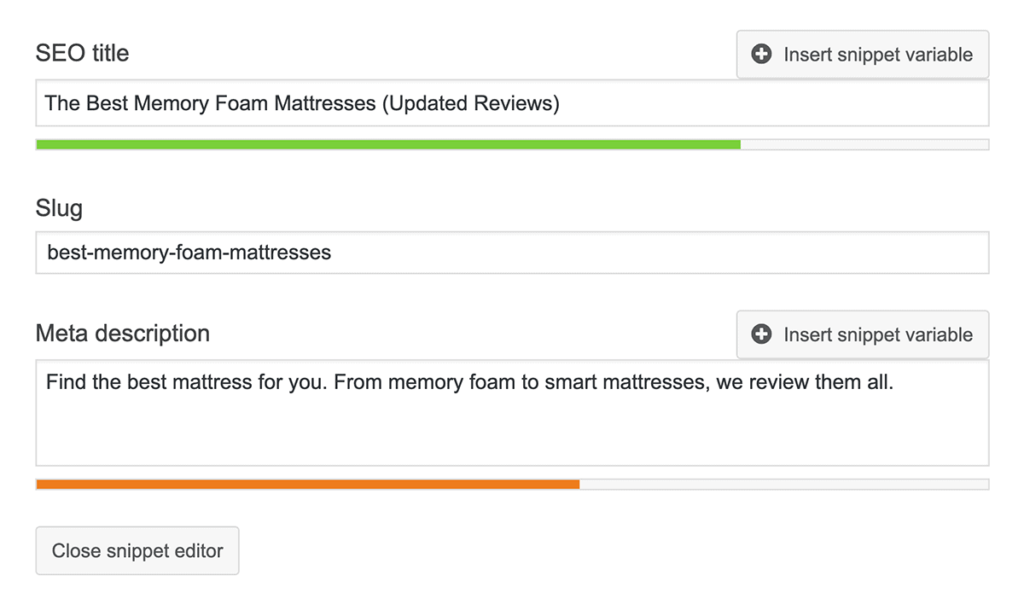
Task: Click the unfilled end of SEO title bar
Action: 864,145
